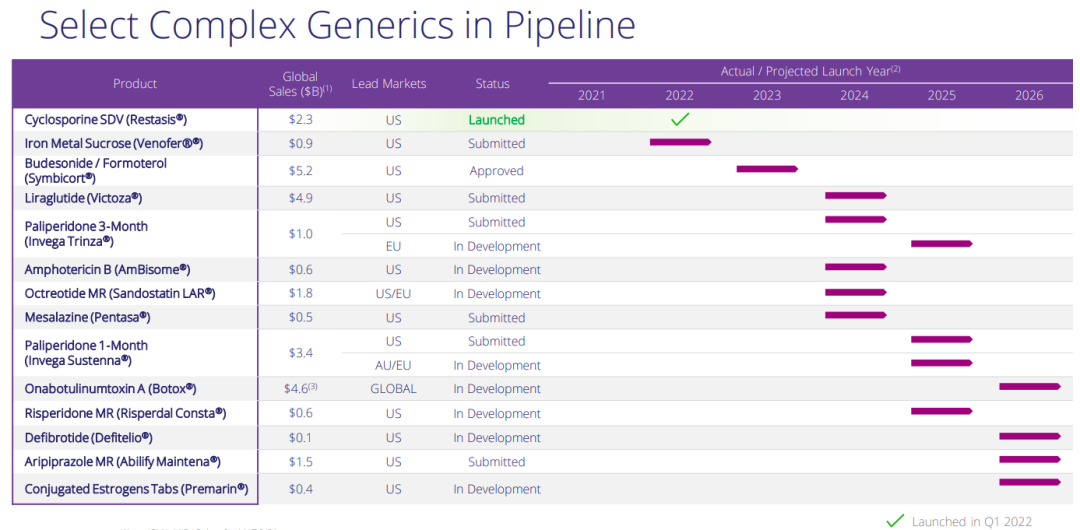Click the 2022 year column header
1080x530 pixels.
pos(680,96)
